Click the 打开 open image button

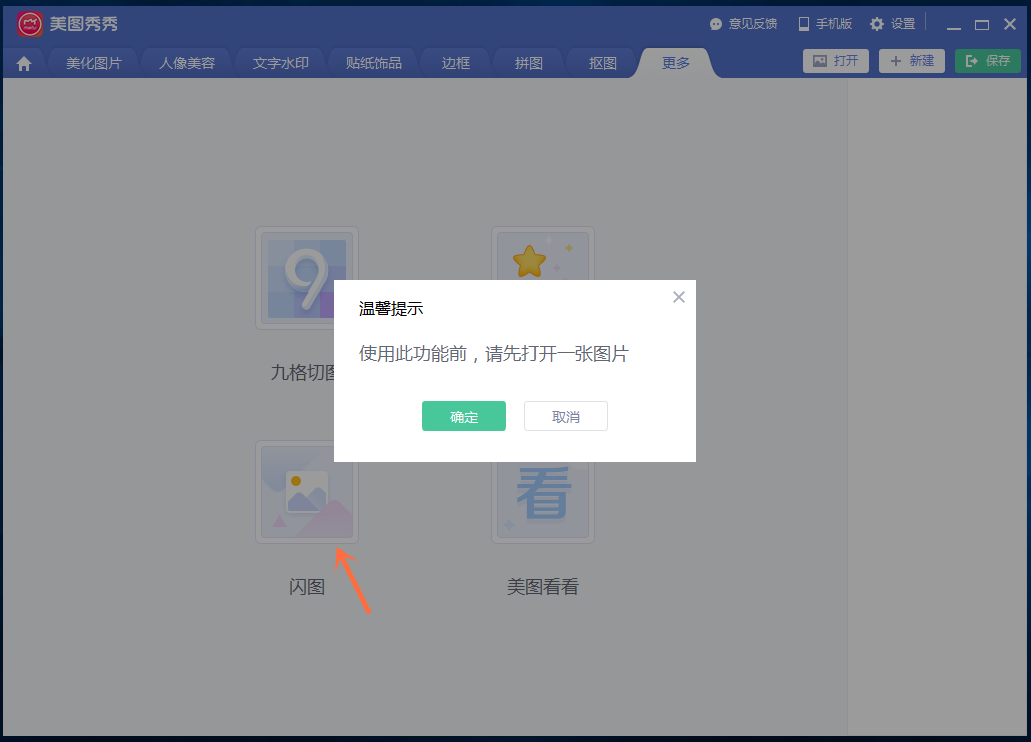[x=835, y=60]
